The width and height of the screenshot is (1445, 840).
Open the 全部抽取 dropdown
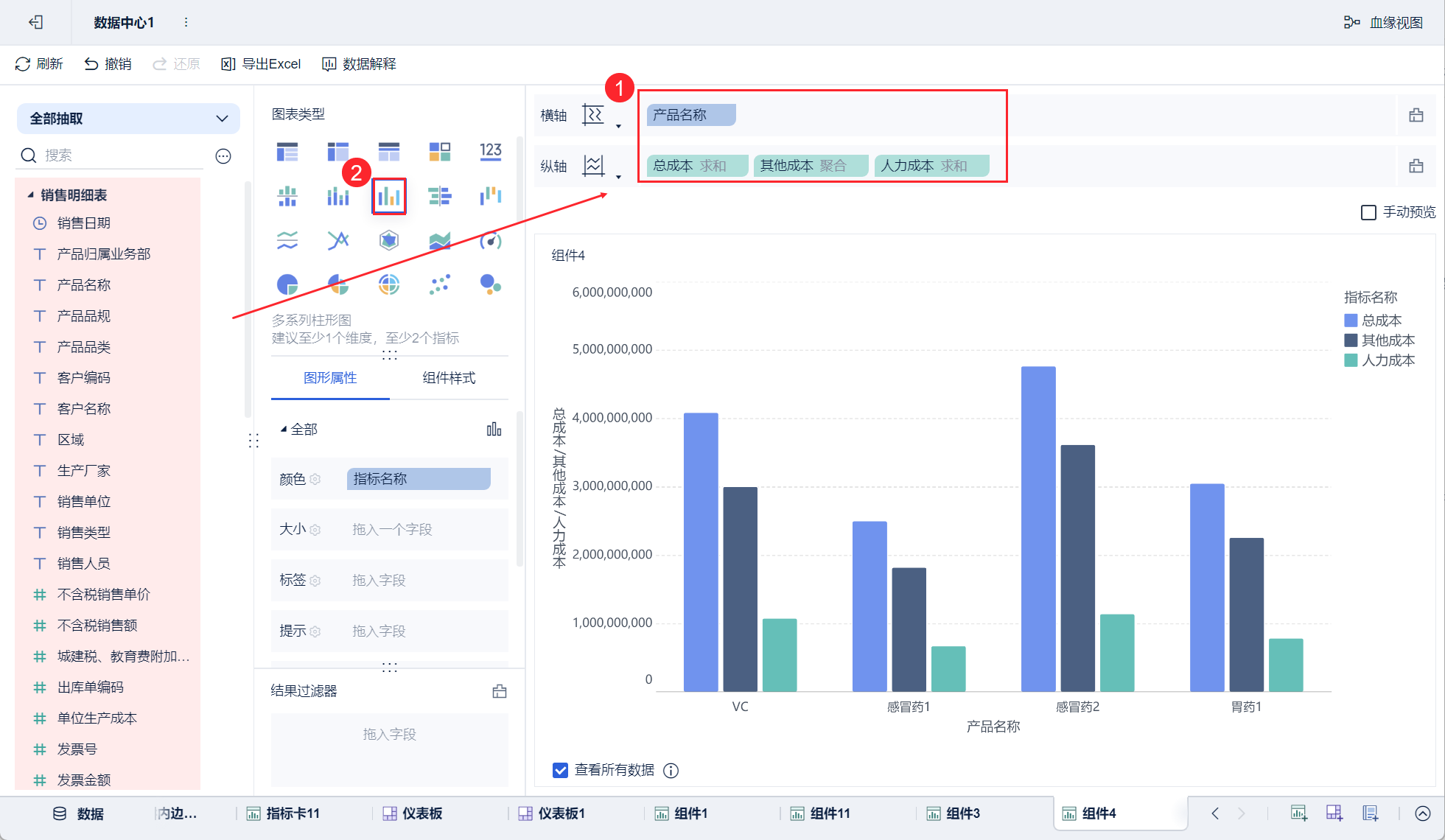(128, 119)
